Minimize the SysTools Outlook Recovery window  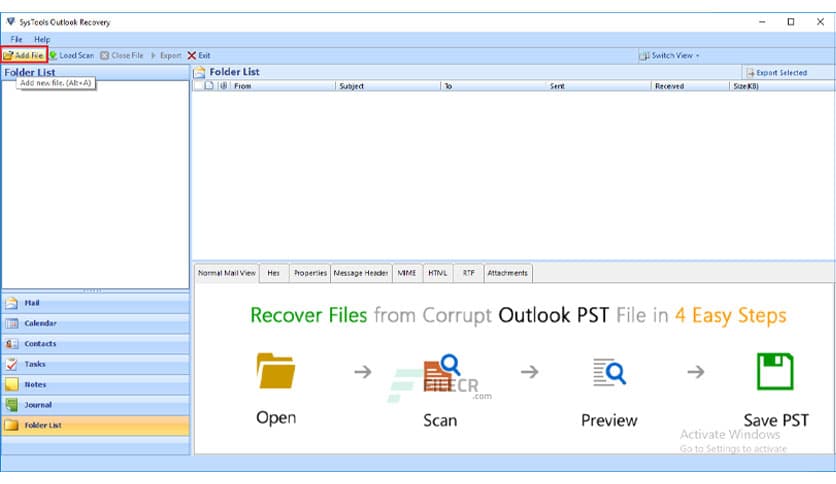tap(762, 22)
